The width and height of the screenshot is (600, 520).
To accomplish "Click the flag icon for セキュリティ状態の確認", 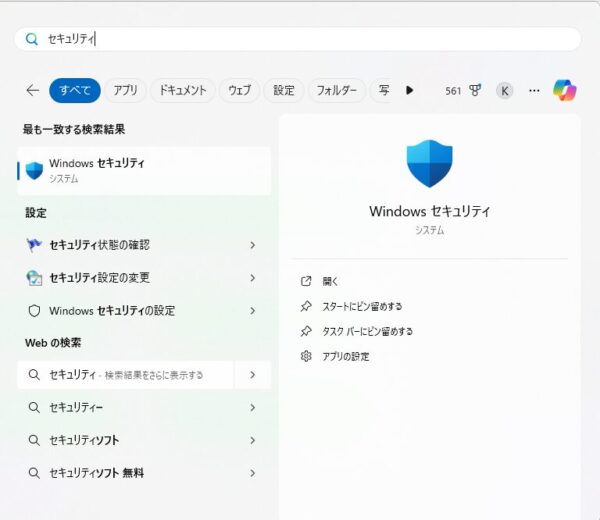I will click(x=34, y=245).
